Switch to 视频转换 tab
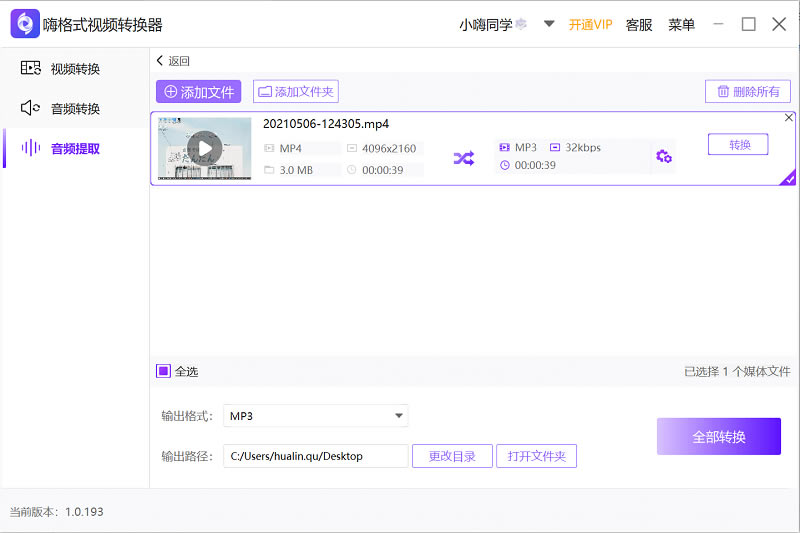This screenshot has width=800, height=533. (75, 69)
